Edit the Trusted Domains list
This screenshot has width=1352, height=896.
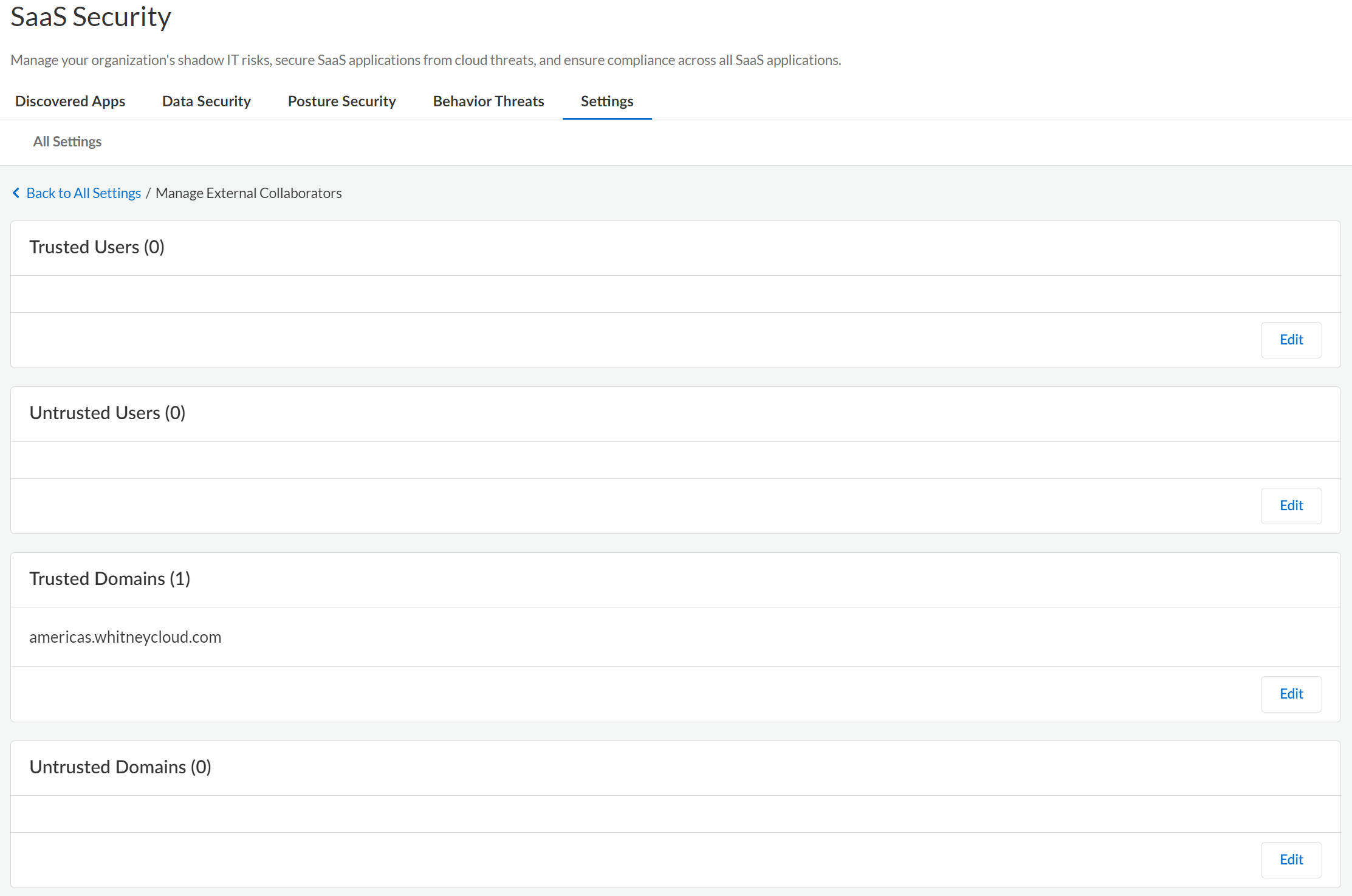click(1291, 694)
